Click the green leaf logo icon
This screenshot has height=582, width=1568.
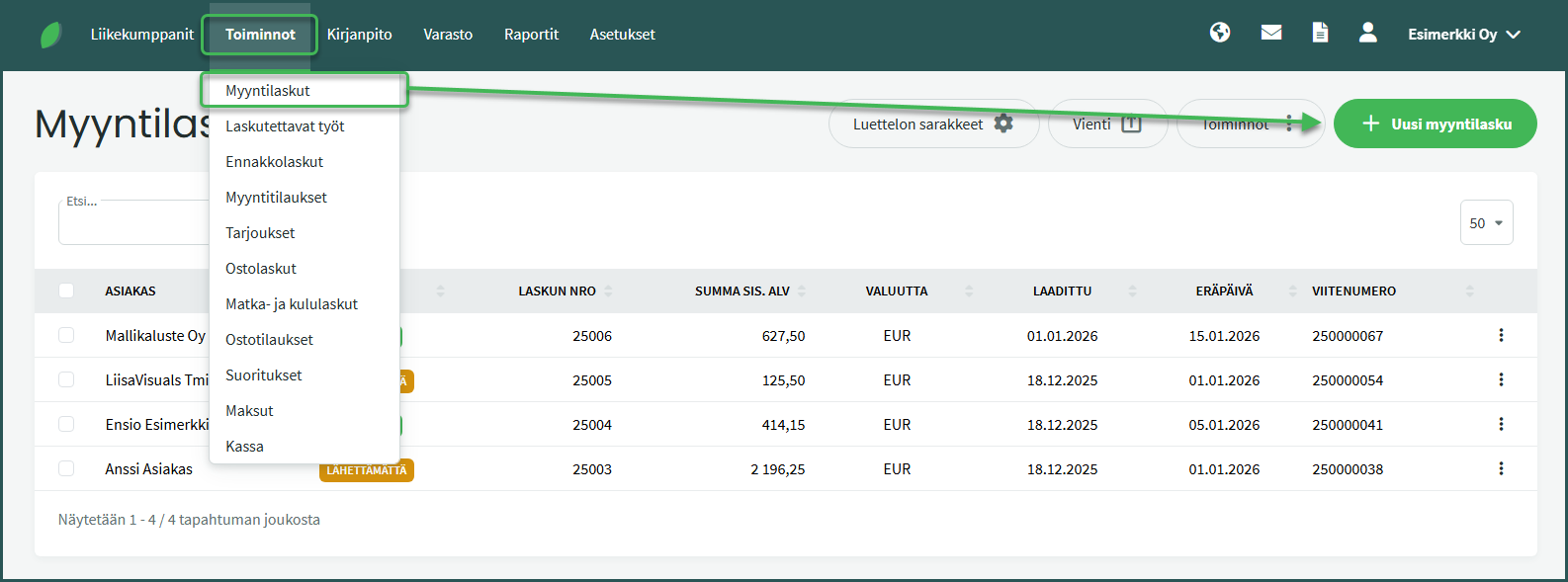click(x=51, y=35)
